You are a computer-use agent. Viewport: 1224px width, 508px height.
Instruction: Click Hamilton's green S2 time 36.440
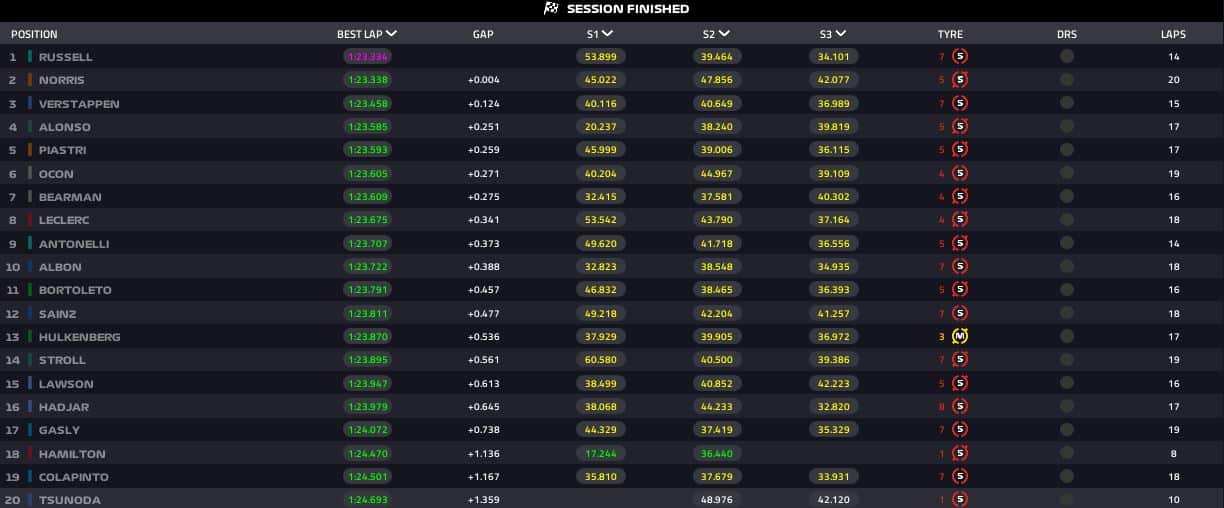716,454
